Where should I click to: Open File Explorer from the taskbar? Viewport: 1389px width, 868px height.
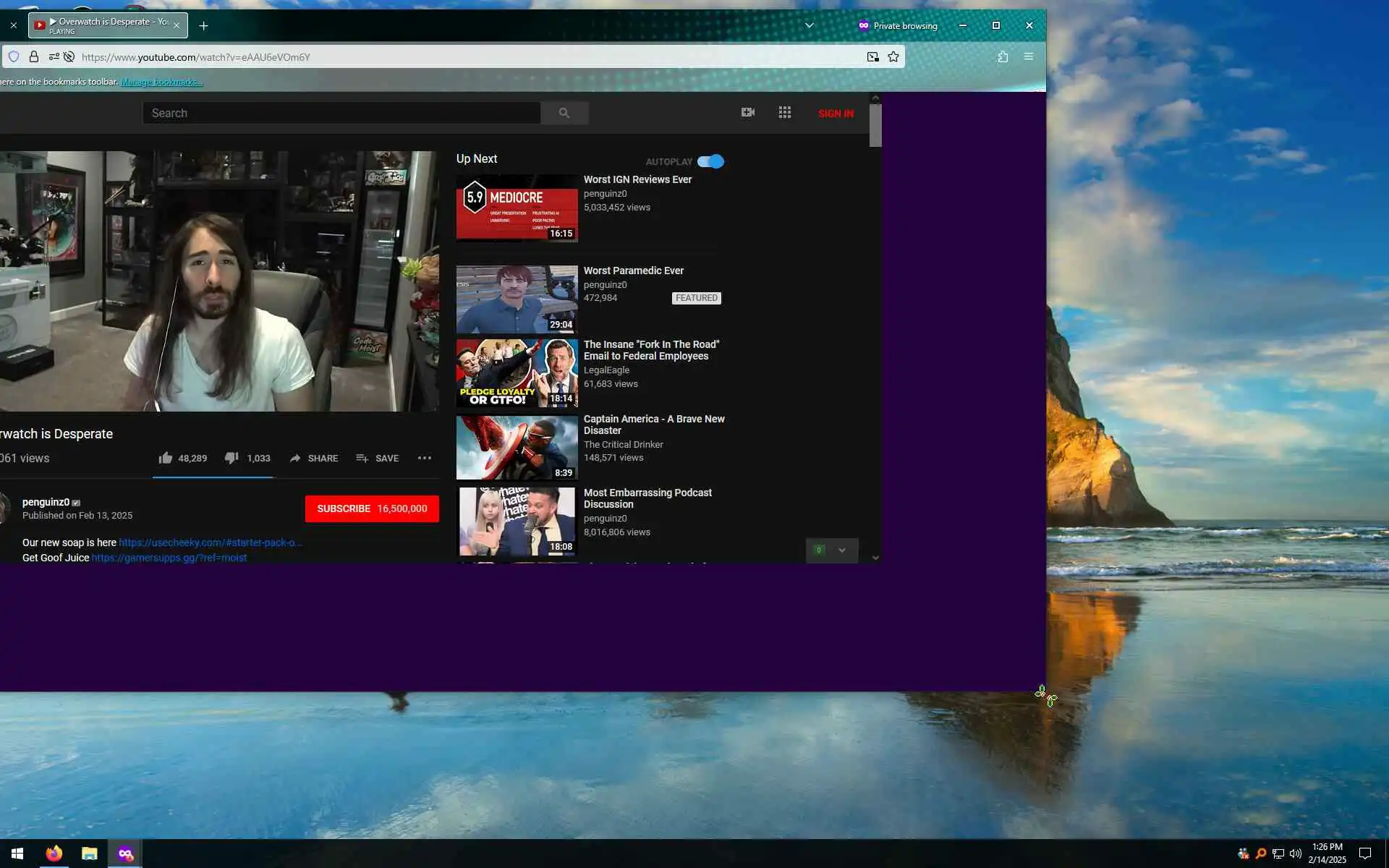tap(89, 854)
